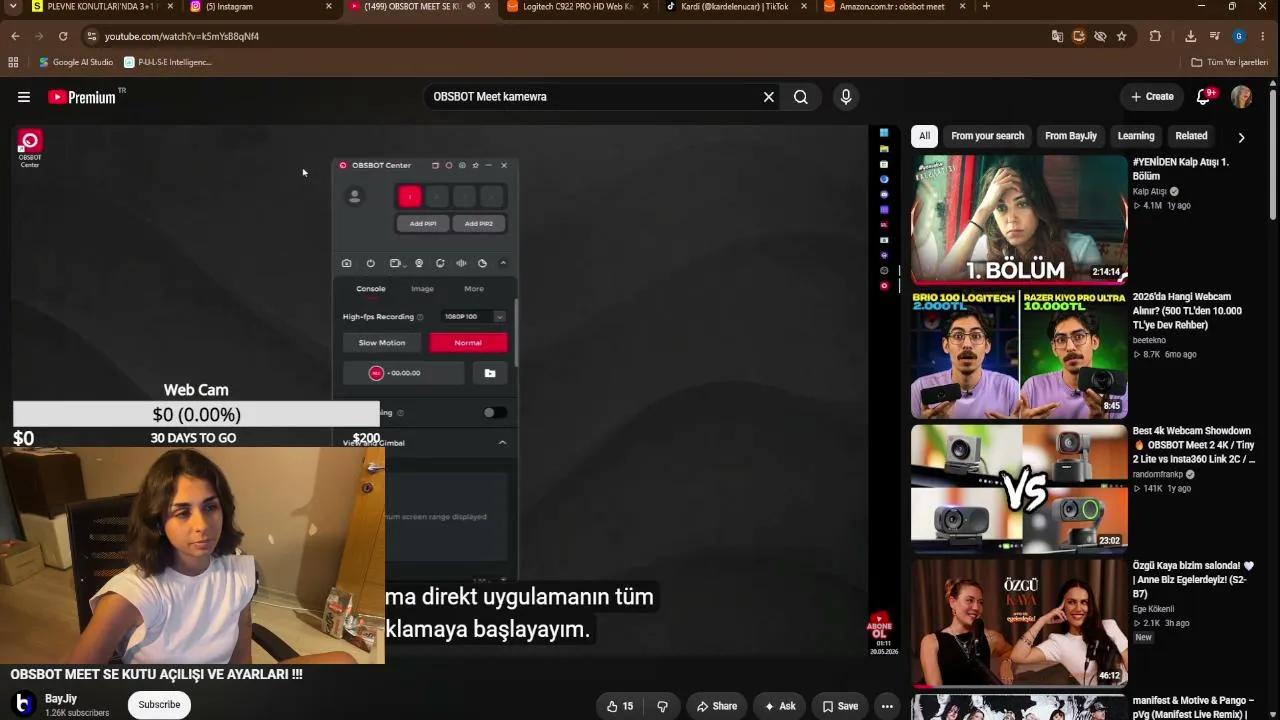The image size is (1280, 720).
Task: Open the YouTube account avatar menu
Action: (1241, 97)
